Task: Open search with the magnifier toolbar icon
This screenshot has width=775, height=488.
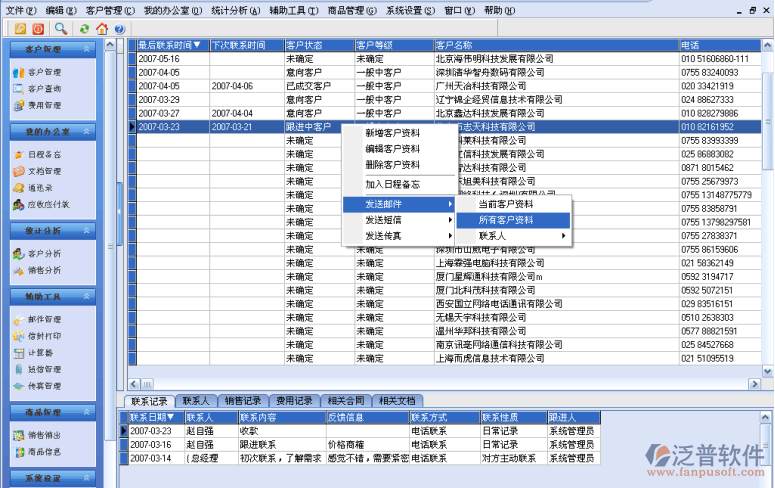Action: [x=61, y=29]
